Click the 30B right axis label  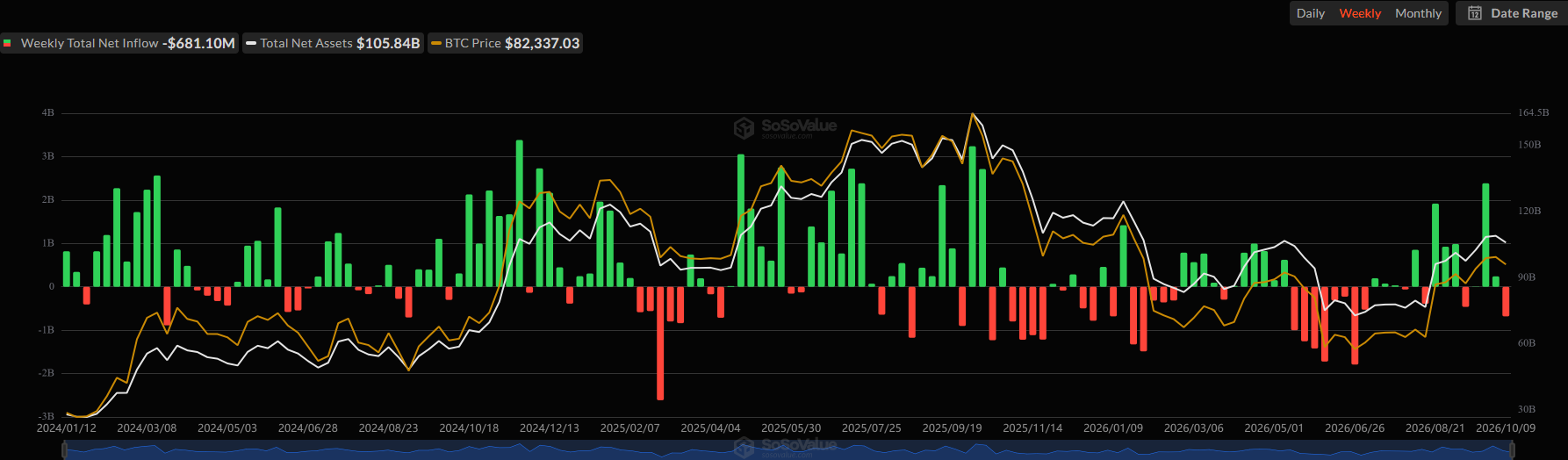tap(1527, 409)
